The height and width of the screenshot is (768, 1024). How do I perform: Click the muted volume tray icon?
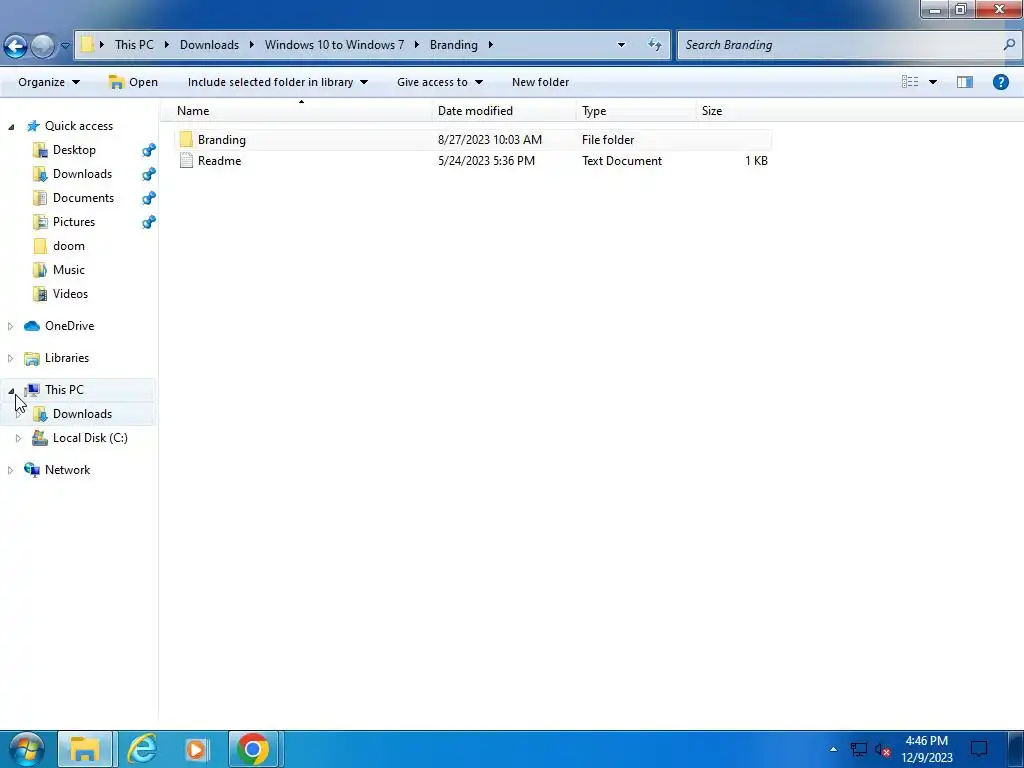[x=883, y=750]
